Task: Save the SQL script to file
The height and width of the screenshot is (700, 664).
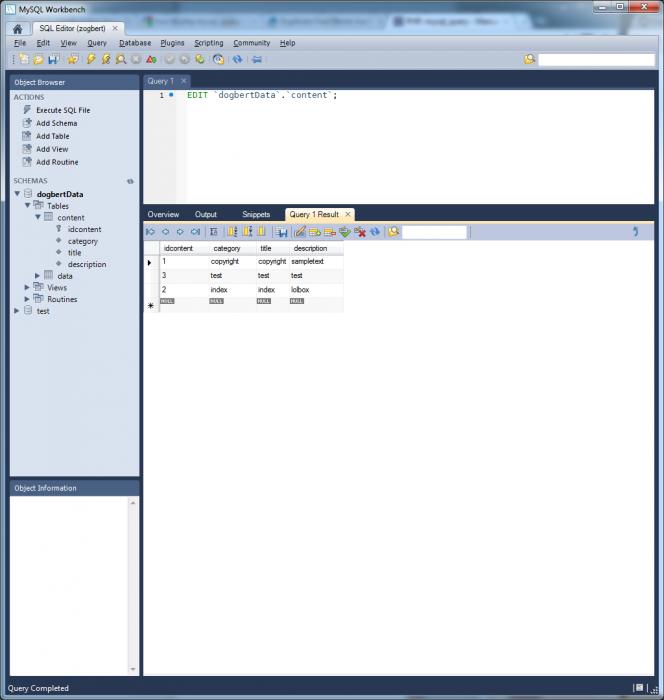Action: (54, 59)
